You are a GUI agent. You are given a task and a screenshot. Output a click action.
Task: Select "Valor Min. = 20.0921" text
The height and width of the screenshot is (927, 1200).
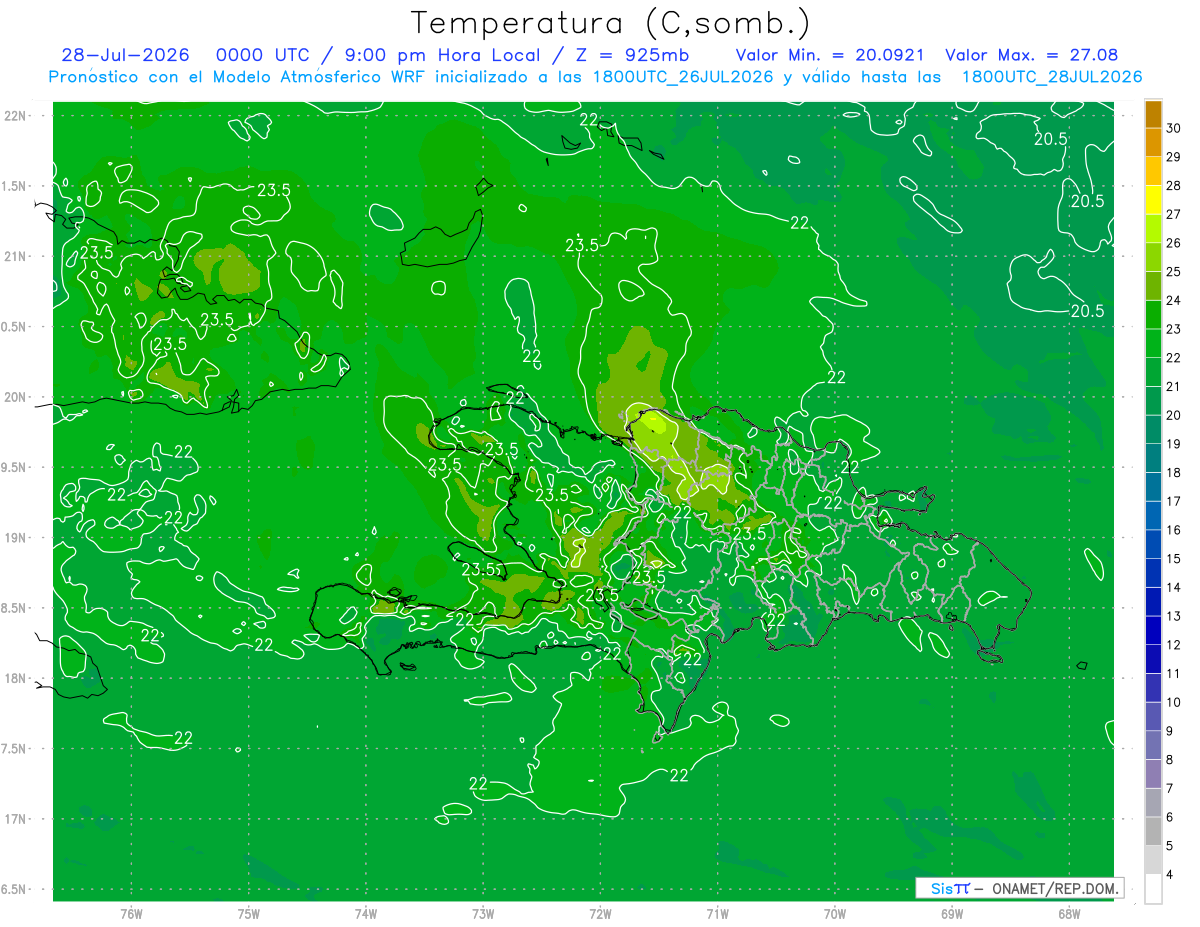[x=829, y=55]
